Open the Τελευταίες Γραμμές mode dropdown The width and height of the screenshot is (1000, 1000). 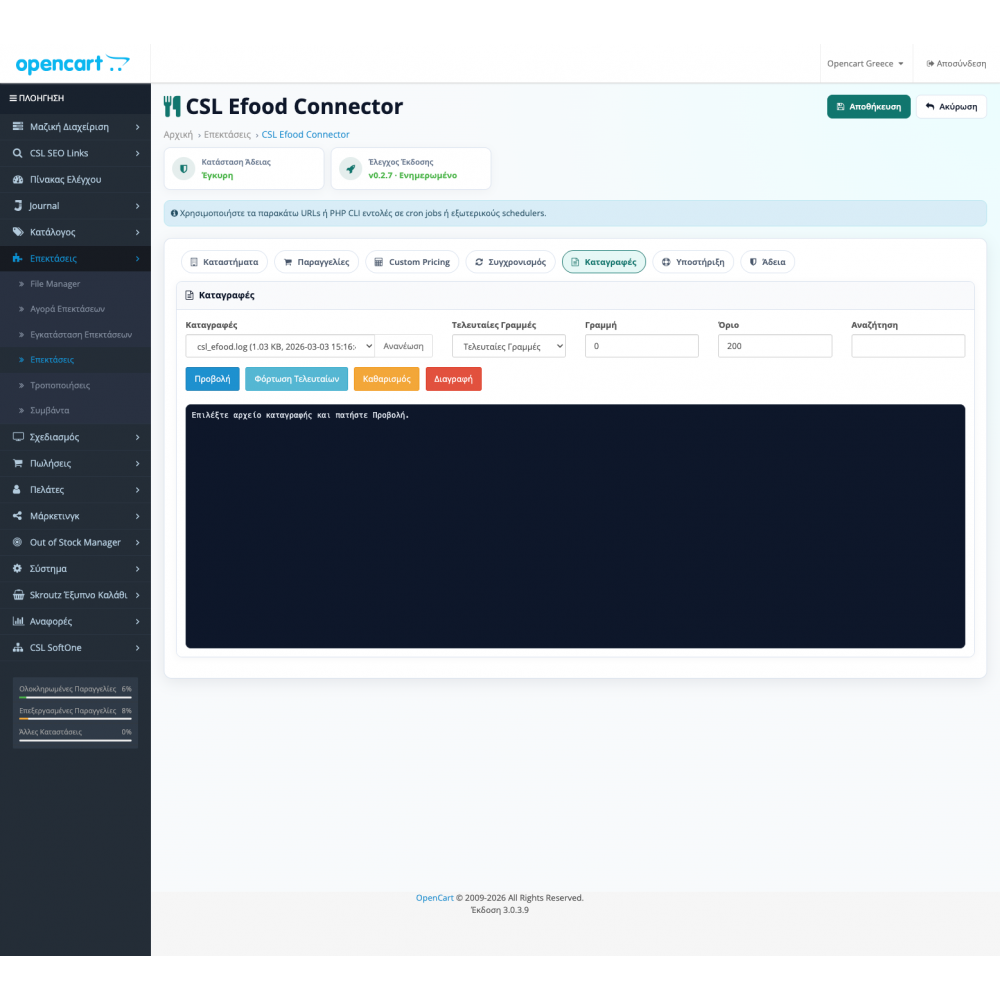pos(508,346)
